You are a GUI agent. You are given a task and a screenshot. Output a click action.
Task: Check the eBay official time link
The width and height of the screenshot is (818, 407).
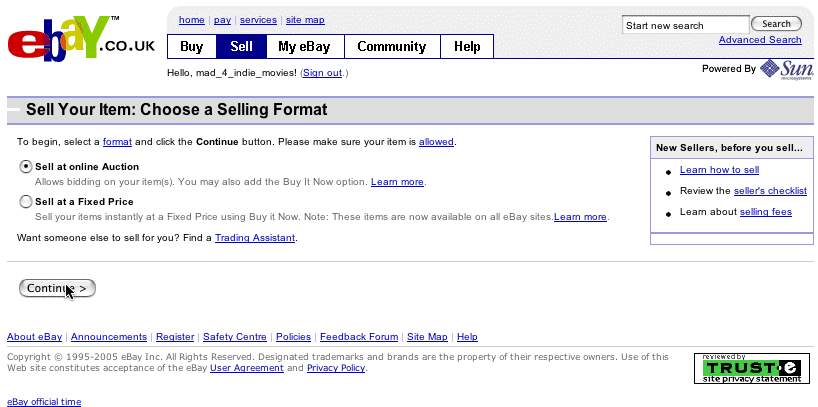(44, 402)
